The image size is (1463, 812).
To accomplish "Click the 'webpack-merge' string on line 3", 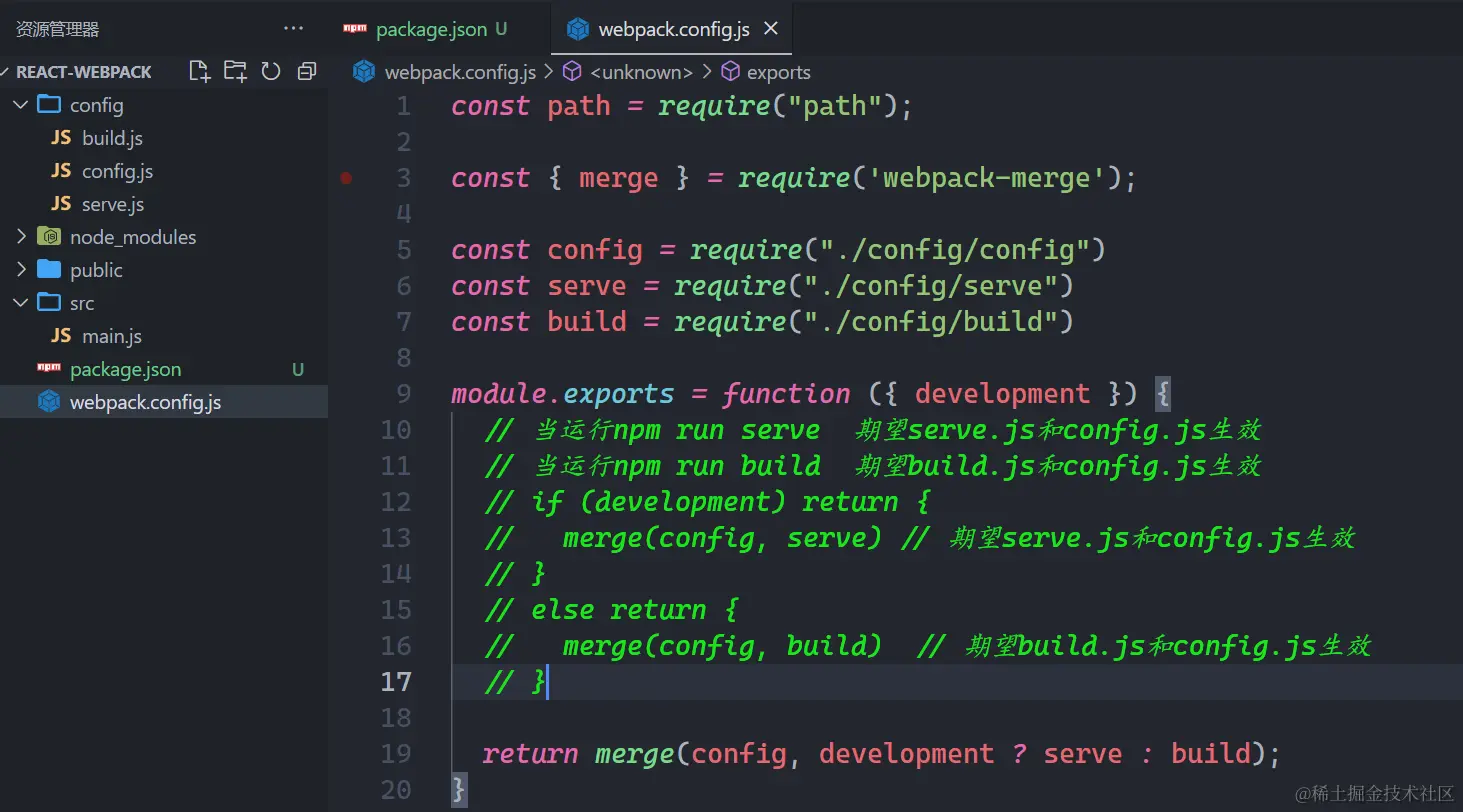I will 986,178.
